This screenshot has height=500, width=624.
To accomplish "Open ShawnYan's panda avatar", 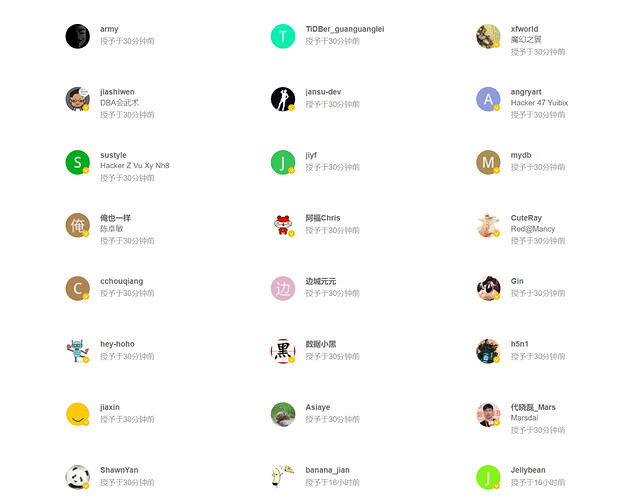I will 78,477.
